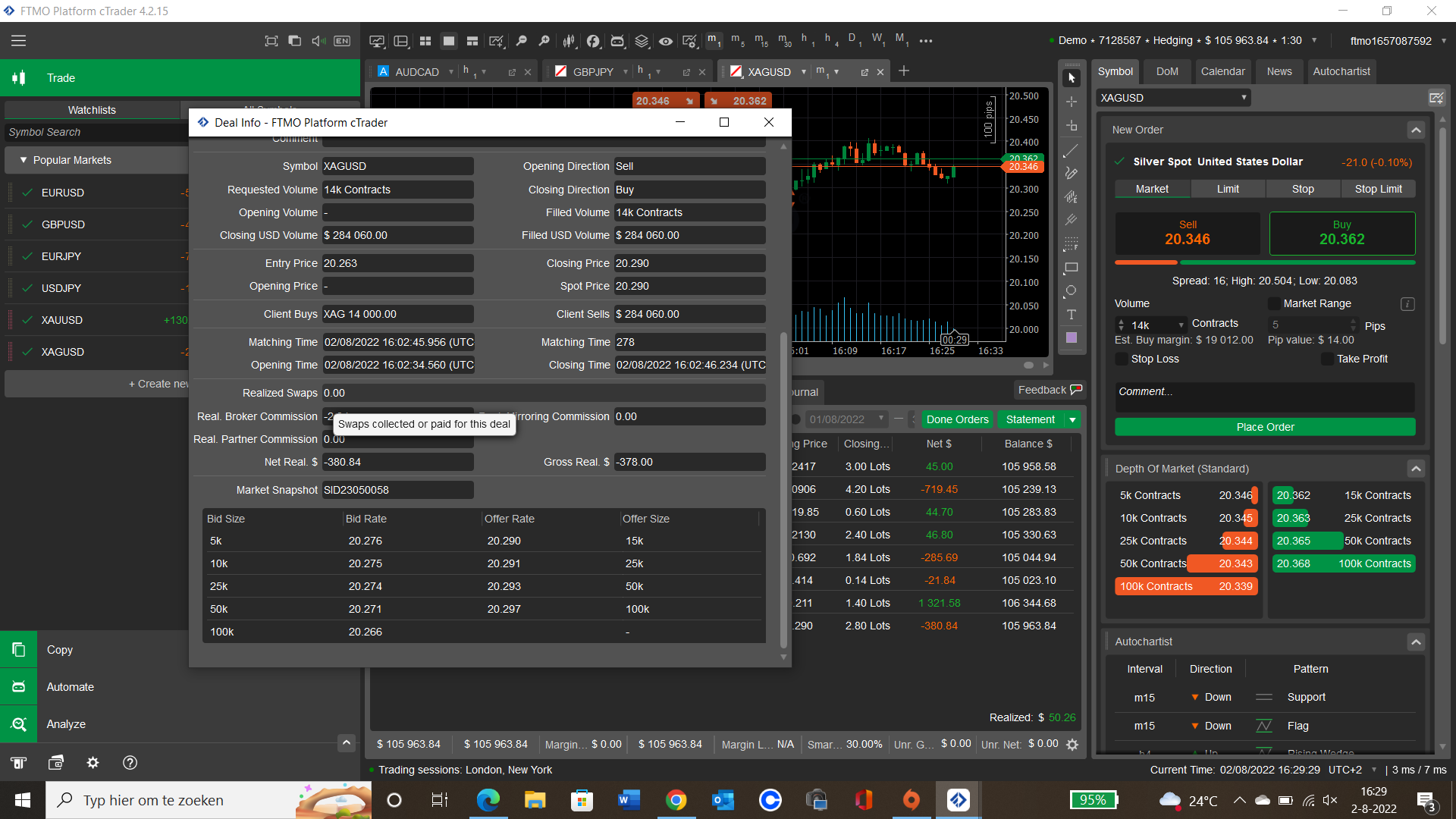Screen dimensions: 1456x819
Task: Toggle GBPUSD watchlist checkmark
Action: coord(27,224)
